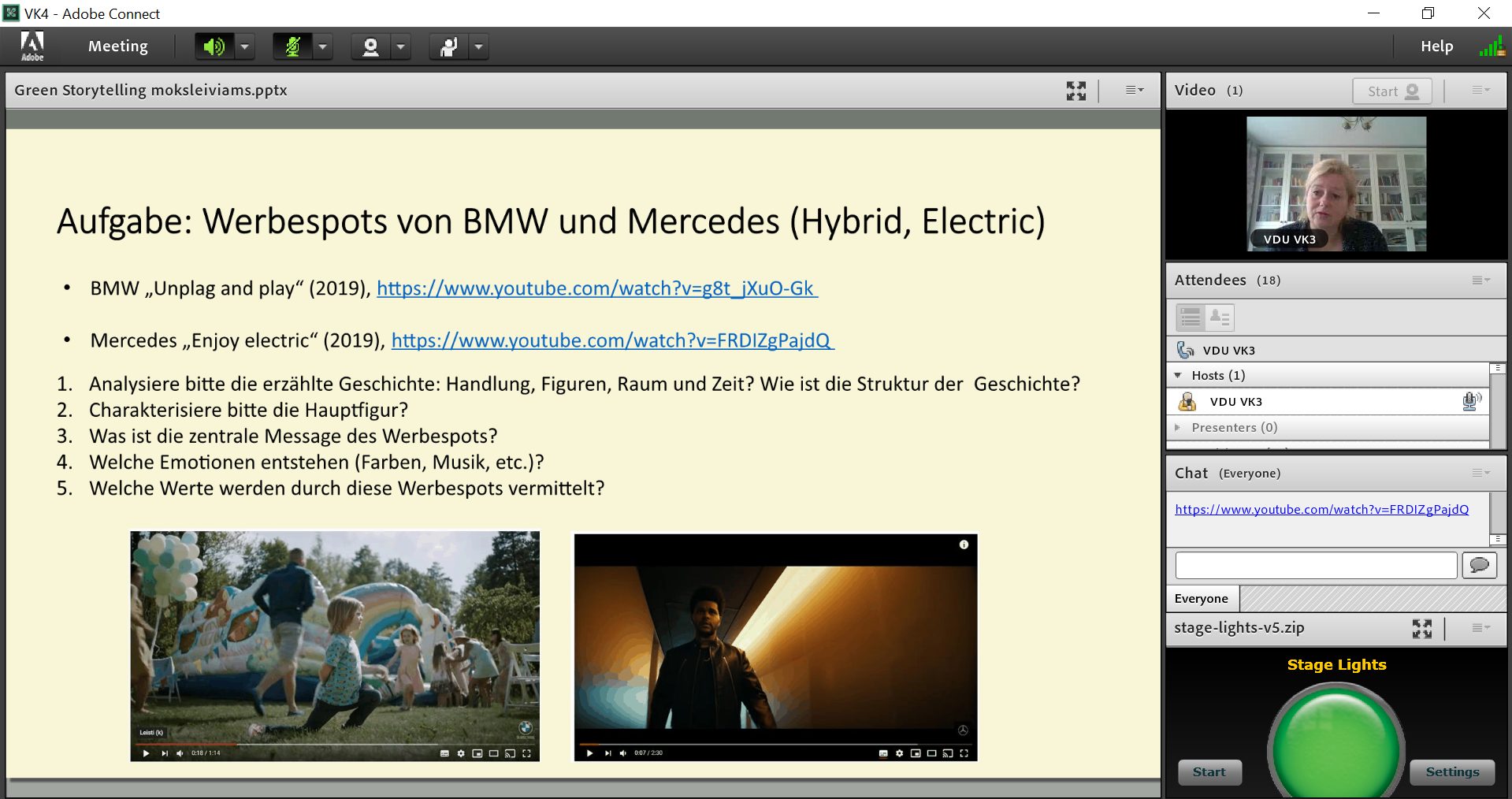Open BMW Unplag and play YouTube link
This screenshot has width=1512, height=799.
pos(596,288)
